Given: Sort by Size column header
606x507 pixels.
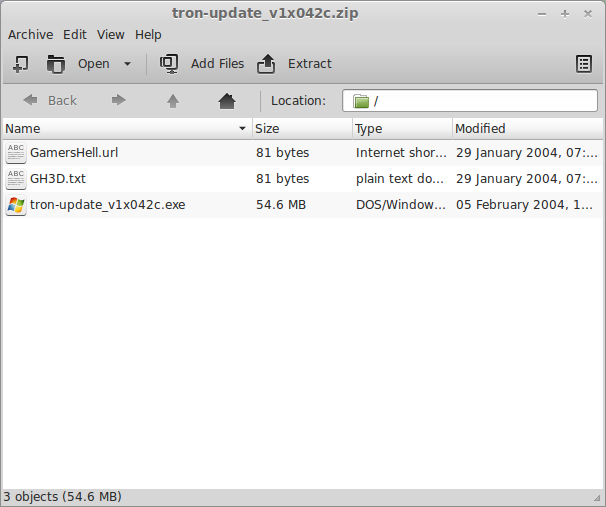Looking at the screenshot, I should 302,129.
